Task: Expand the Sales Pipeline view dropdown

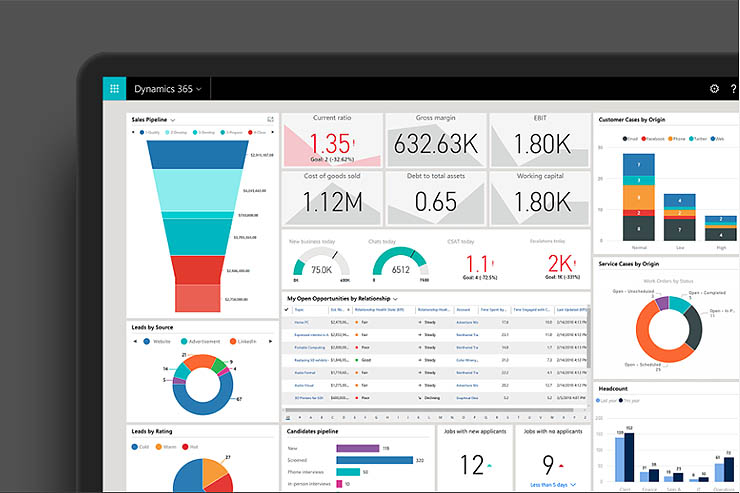Action: tap(173, 120)
